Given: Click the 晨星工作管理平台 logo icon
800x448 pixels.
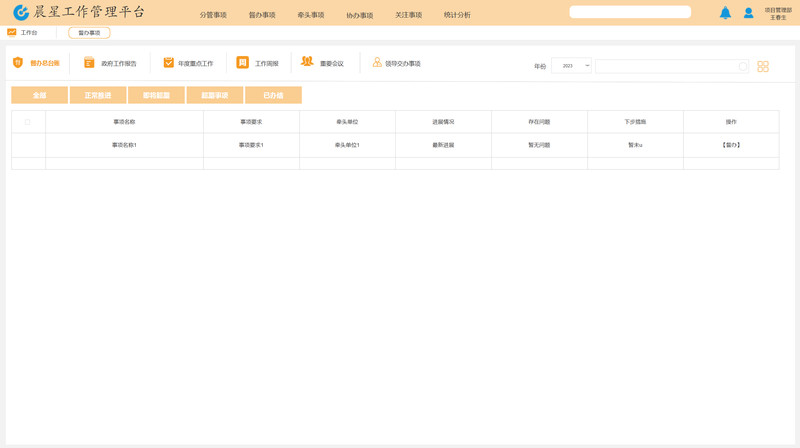Looking at the screenshot, I should (21, 12).
